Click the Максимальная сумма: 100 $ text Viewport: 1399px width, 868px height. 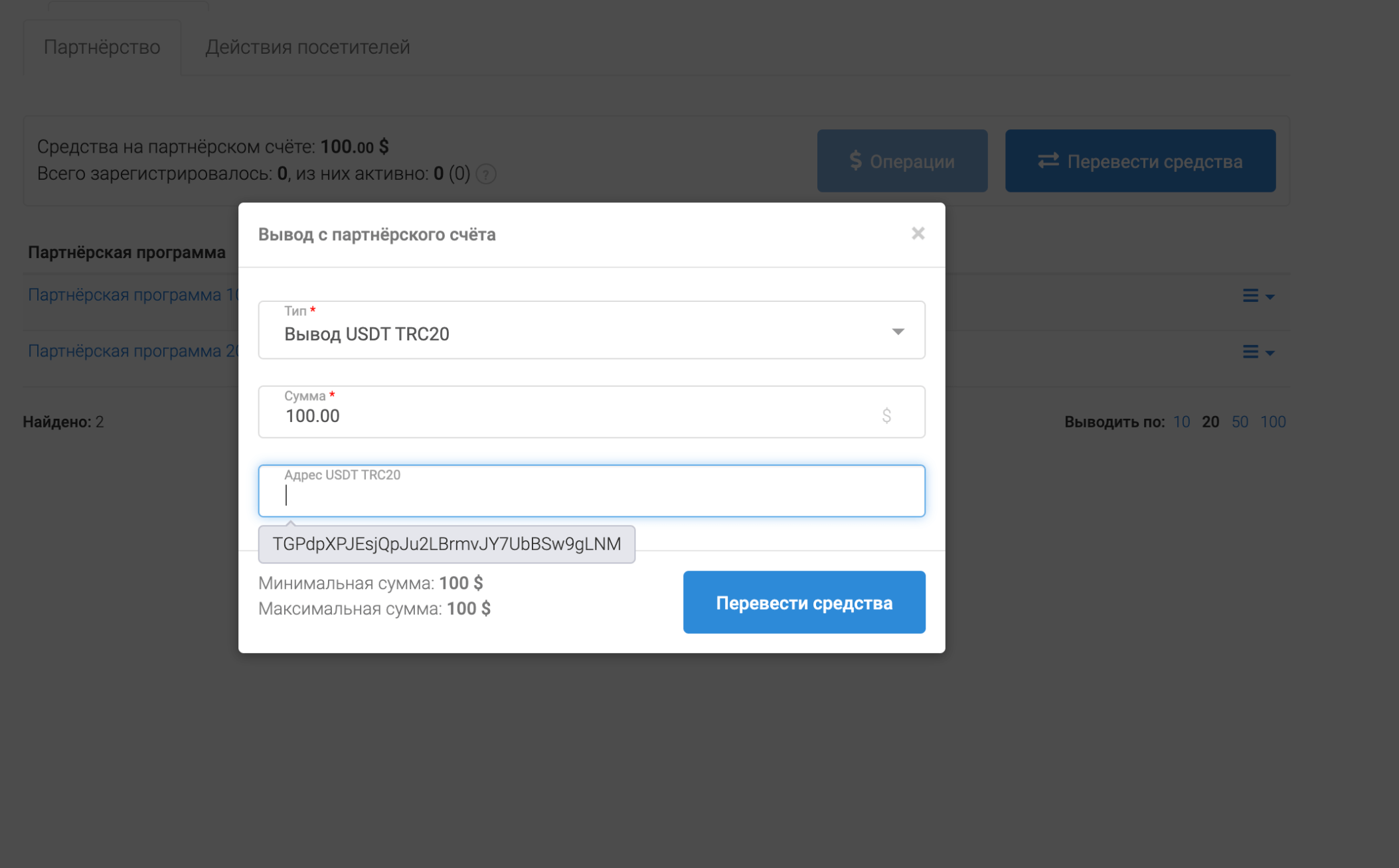[374, 609]
